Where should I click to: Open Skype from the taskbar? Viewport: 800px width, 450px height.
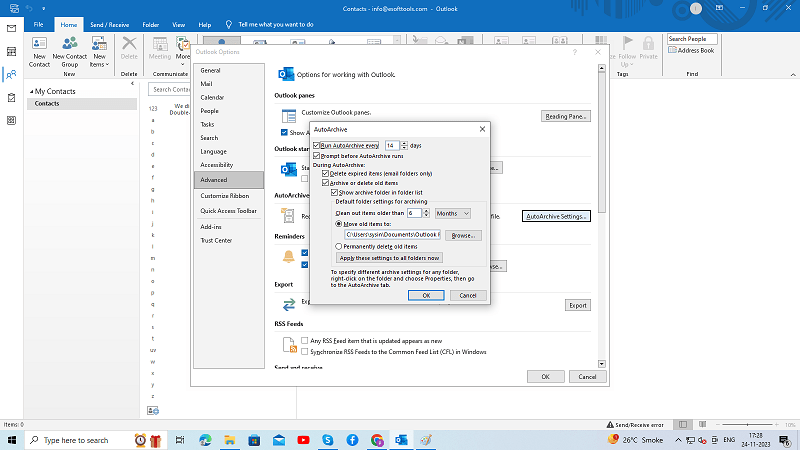(328, 440)
